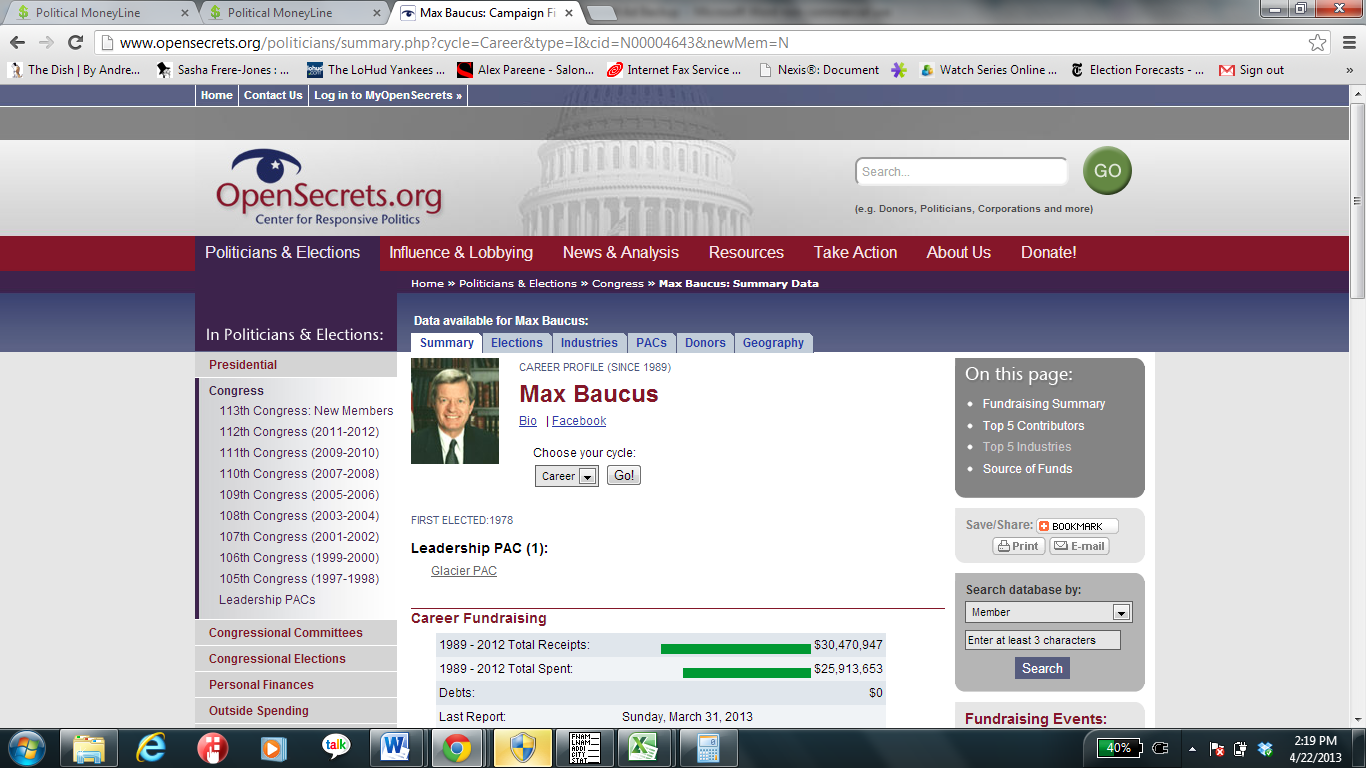Open Sign out Gmail bookmark

click(x=1251, y=70)
